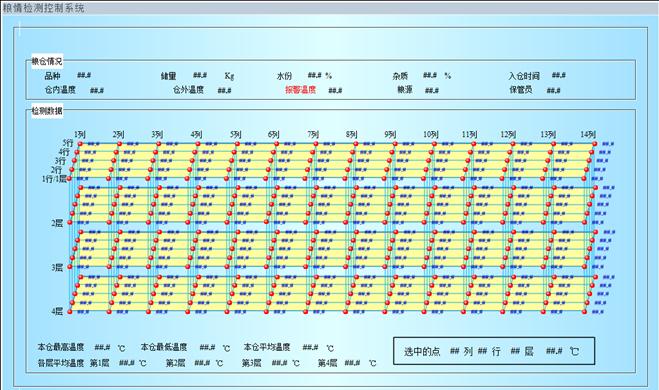Viewport: 659px width, 390px height.
Task: Select sensor point at column 1, row 5, layer 1
Action: pos(80,144)
